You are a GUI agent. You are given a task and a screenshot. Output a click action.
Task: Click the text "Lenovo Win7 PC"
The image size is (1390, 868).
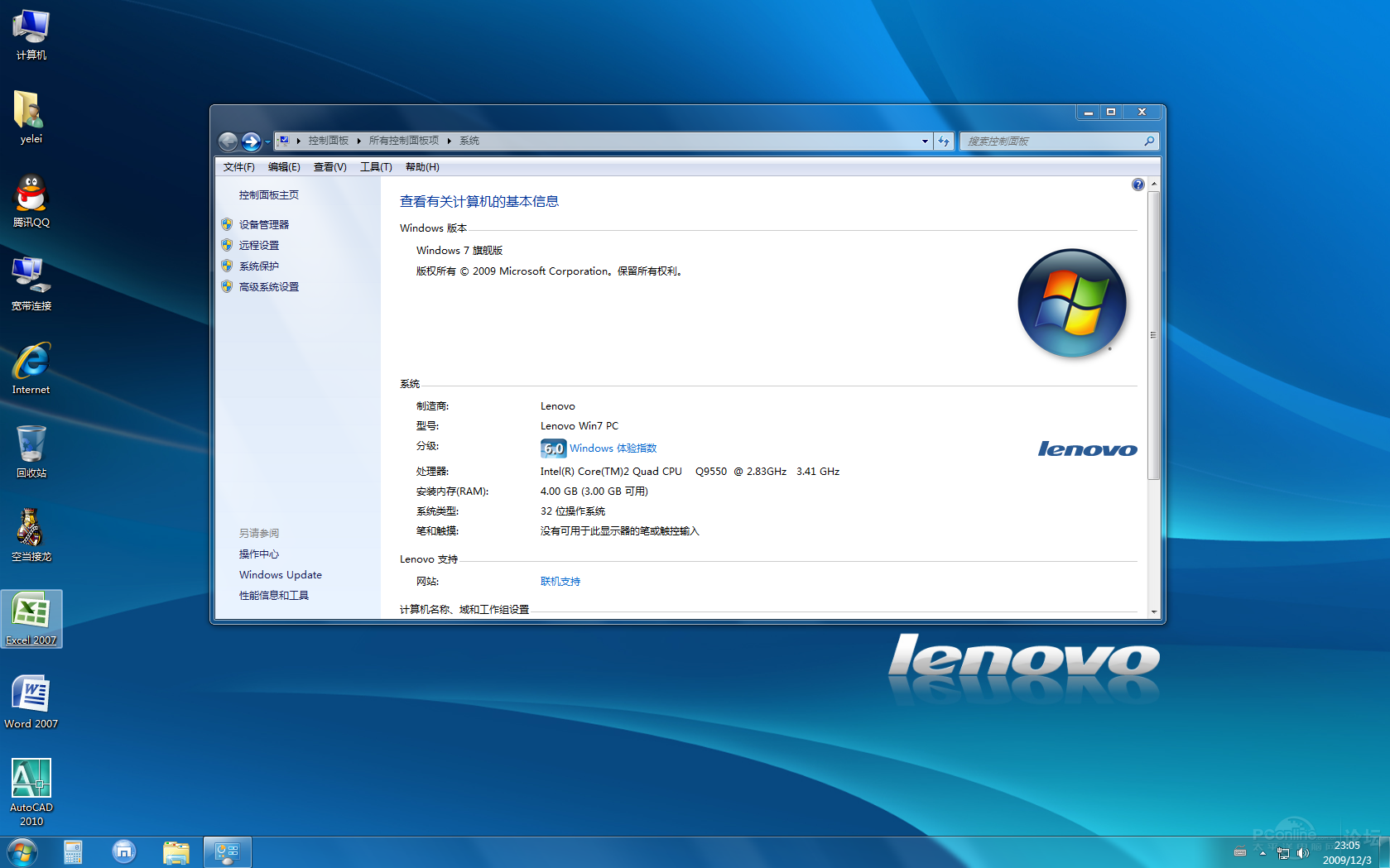tap(580, 426)
